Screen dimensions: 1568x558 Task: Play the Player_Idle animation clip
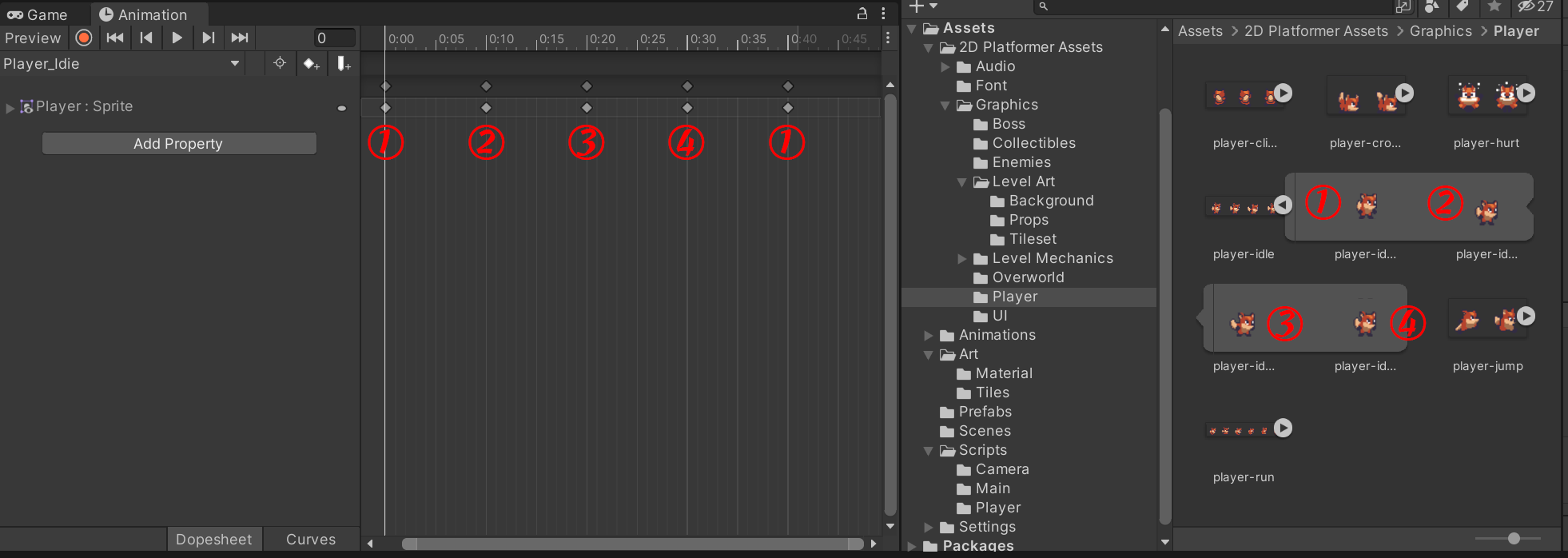[177, 38]
